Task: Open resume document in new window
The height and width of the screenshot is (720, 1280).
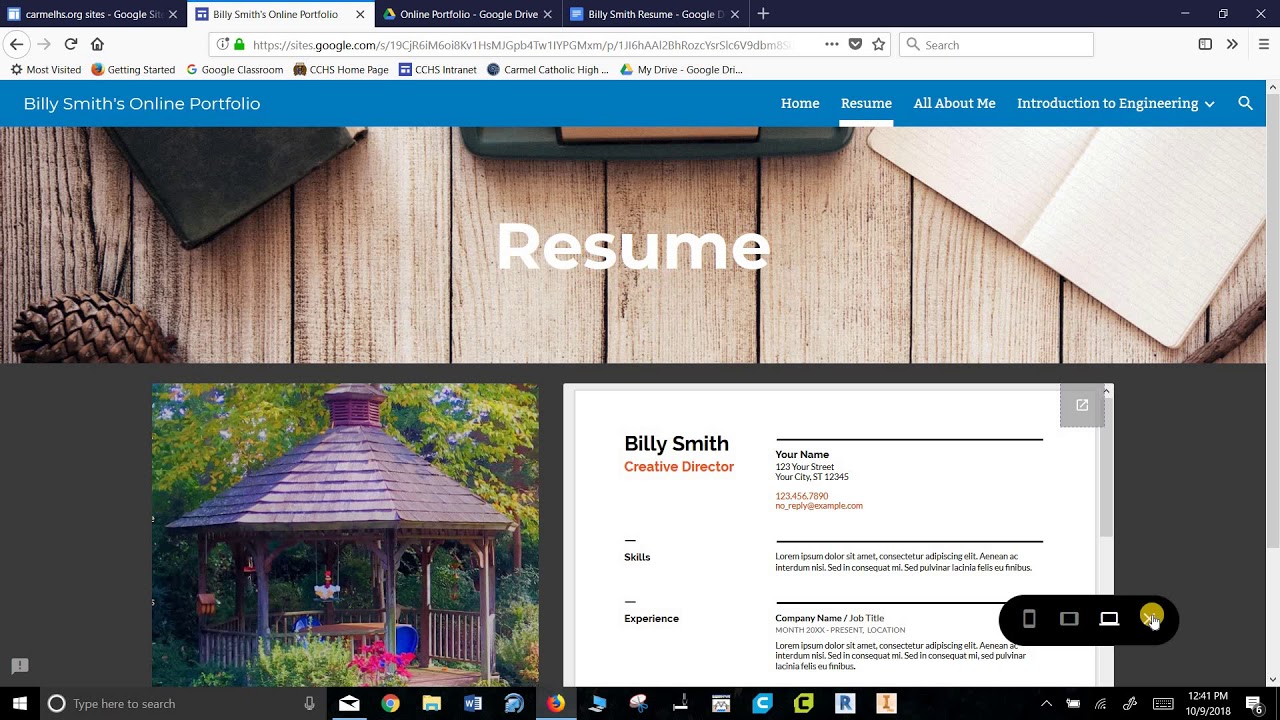Action: tap(1082, 405)
